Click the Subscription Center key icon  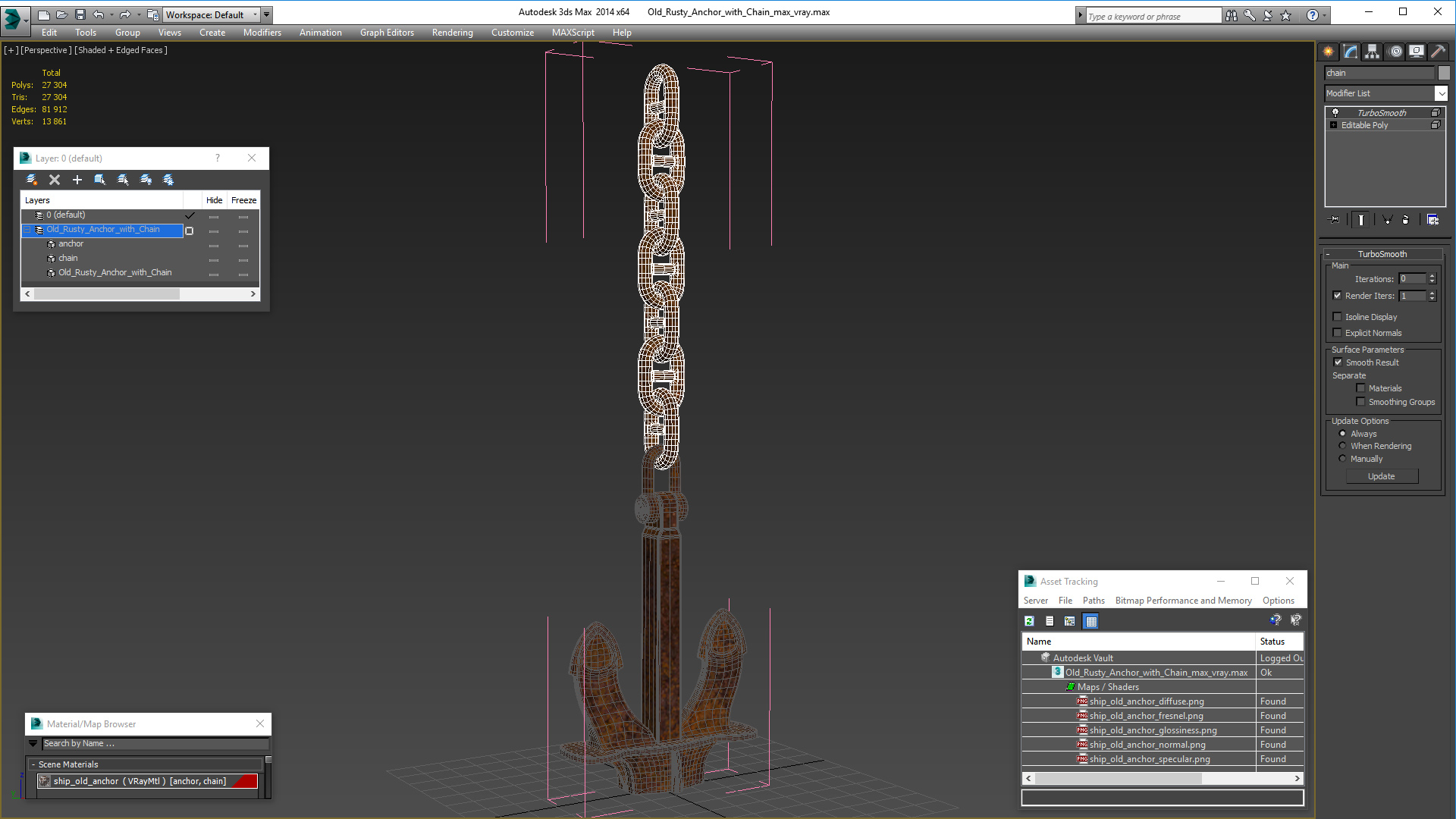coord(1249,15)
